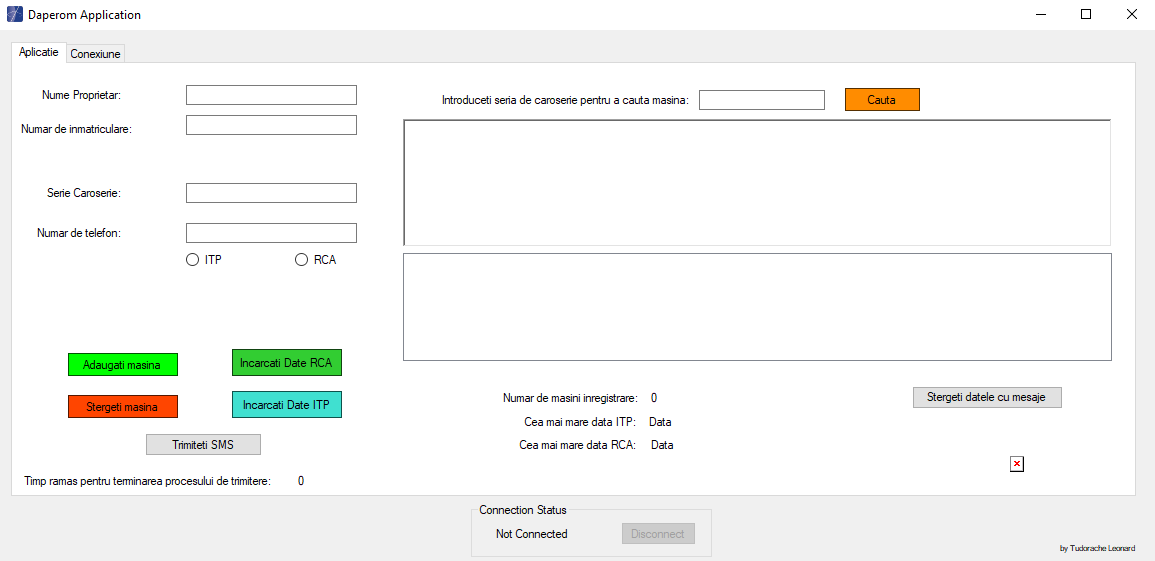Focus the Numar de telefon field

pos(271,233)
